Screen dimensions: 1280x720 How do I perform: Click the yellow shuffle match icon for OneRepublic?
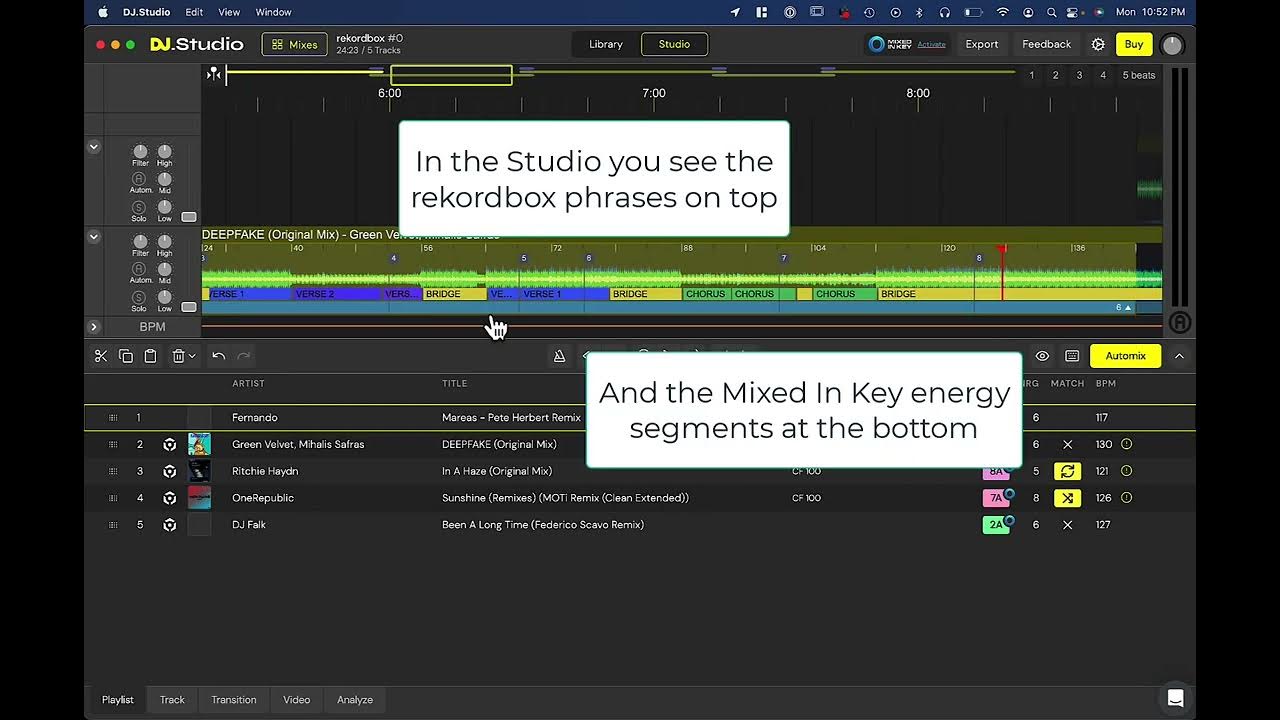(1067, 498)
